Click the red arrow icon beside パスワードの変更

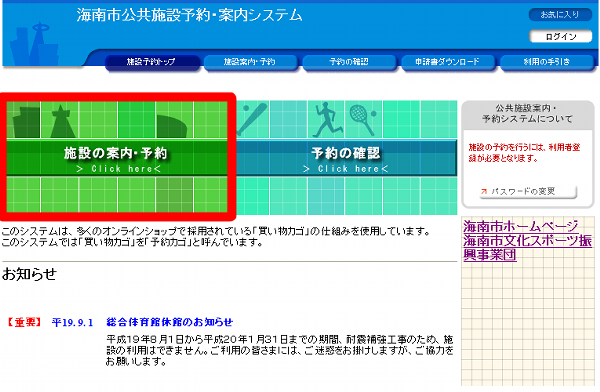point(484,191)
